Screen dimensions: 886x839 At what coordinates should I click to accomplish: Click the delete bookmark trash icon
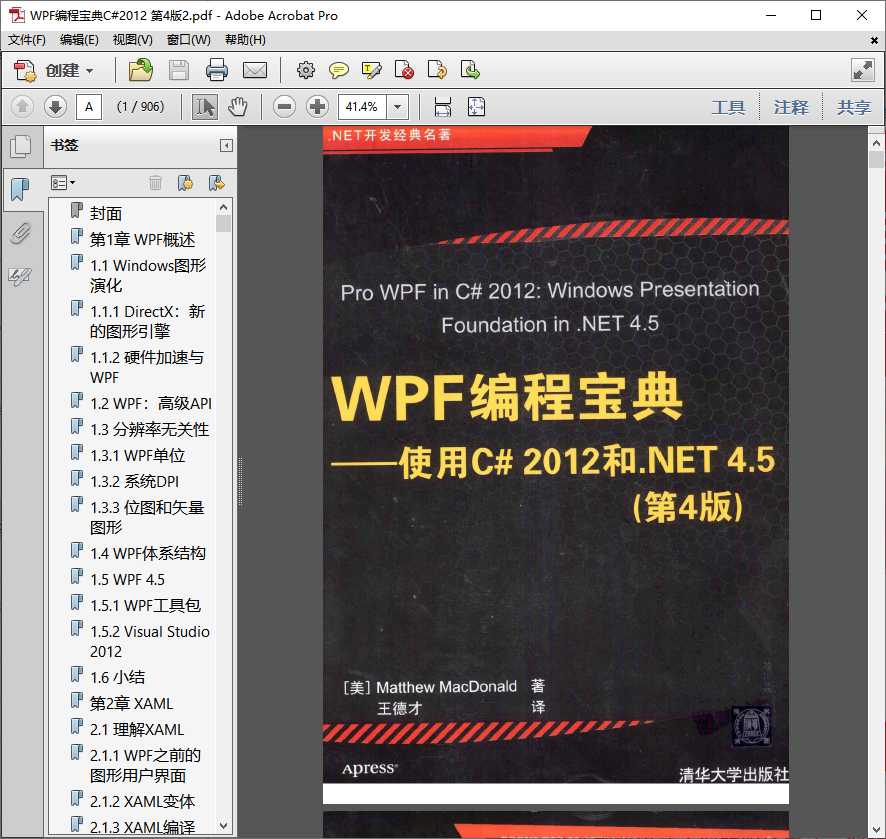155,182
